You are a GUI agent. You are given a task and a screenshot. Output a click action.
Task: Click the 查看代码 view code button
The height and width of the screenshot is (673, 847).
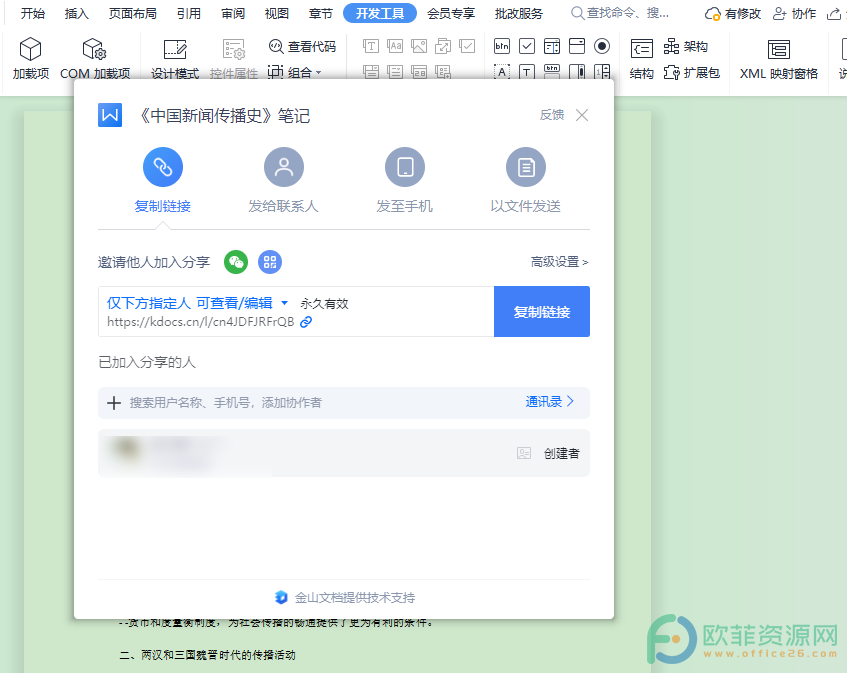pos(302,47)
